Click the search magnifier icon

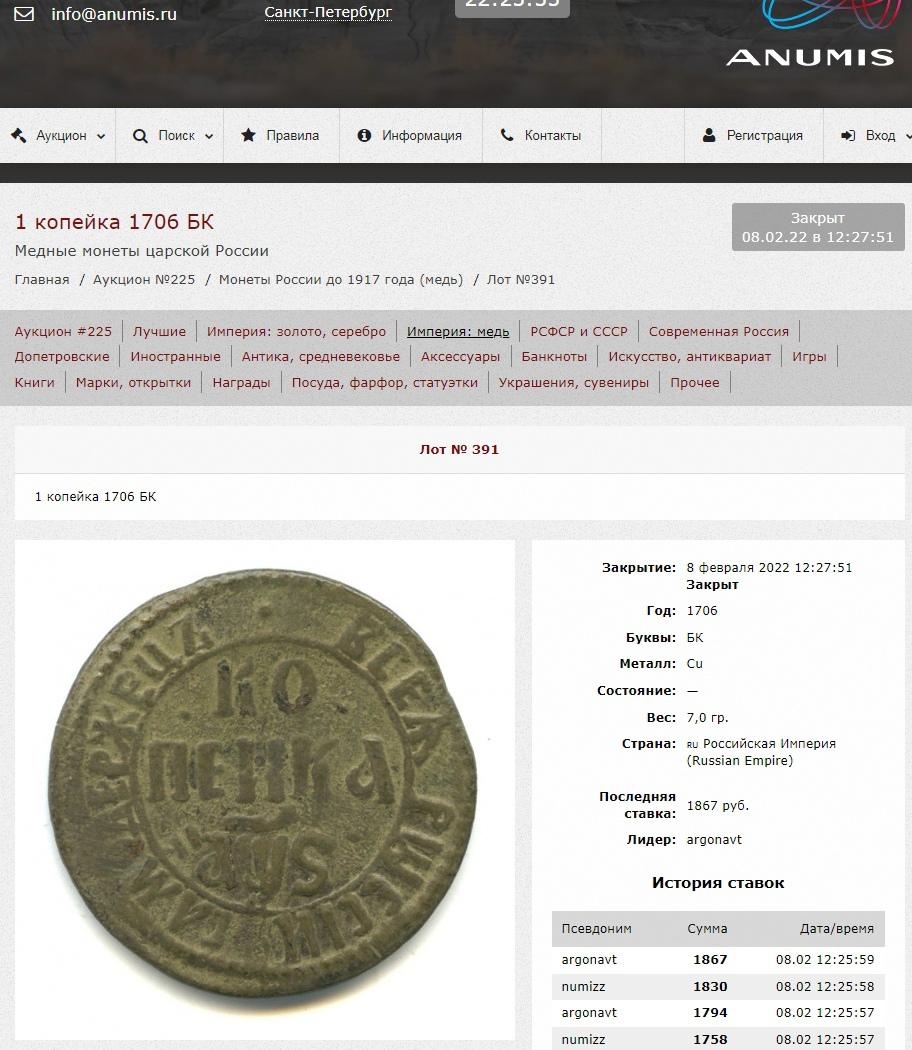point(140,136)
